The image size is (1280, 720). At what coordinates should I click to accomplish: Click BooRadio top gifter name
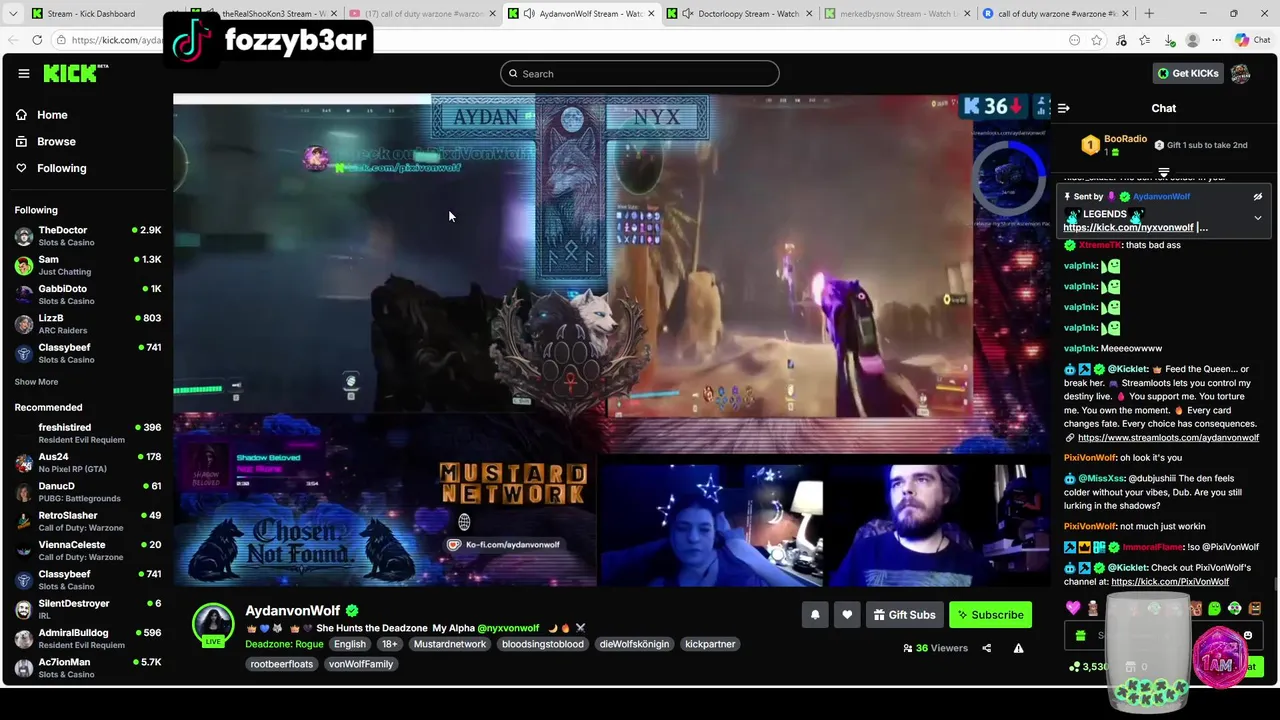click(1125, 139)
